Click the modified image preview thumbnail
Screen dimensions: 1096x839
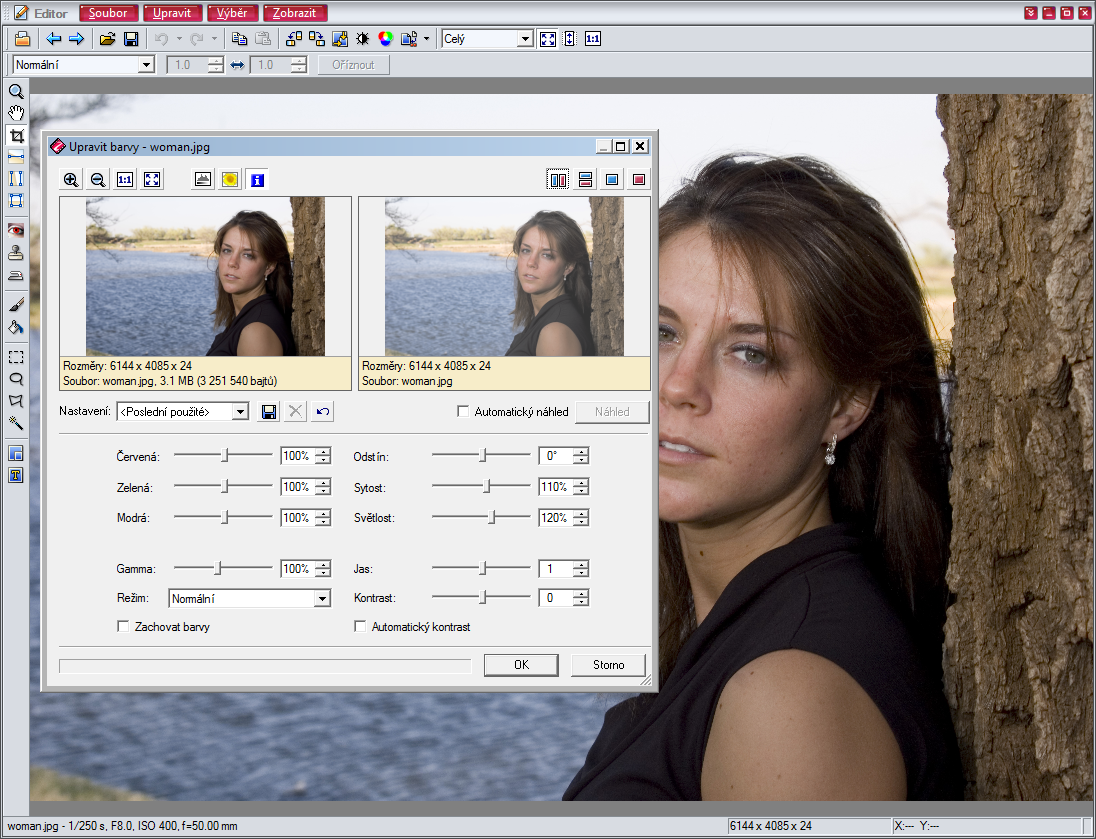click(504, 276)
